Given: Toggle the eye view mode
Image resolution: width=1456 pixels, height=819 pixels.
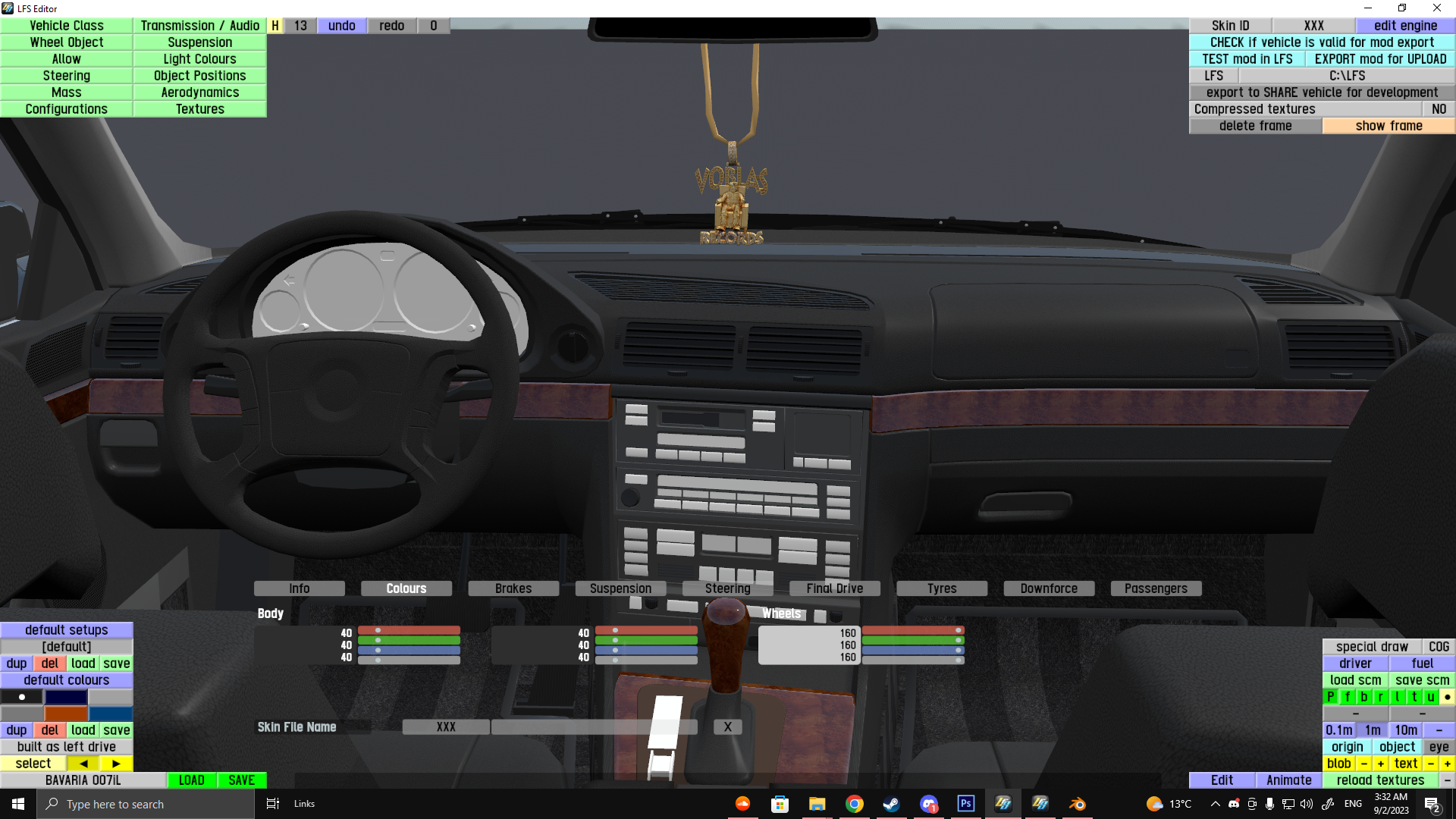Looking at the screenshot, I should [1439, 747].
